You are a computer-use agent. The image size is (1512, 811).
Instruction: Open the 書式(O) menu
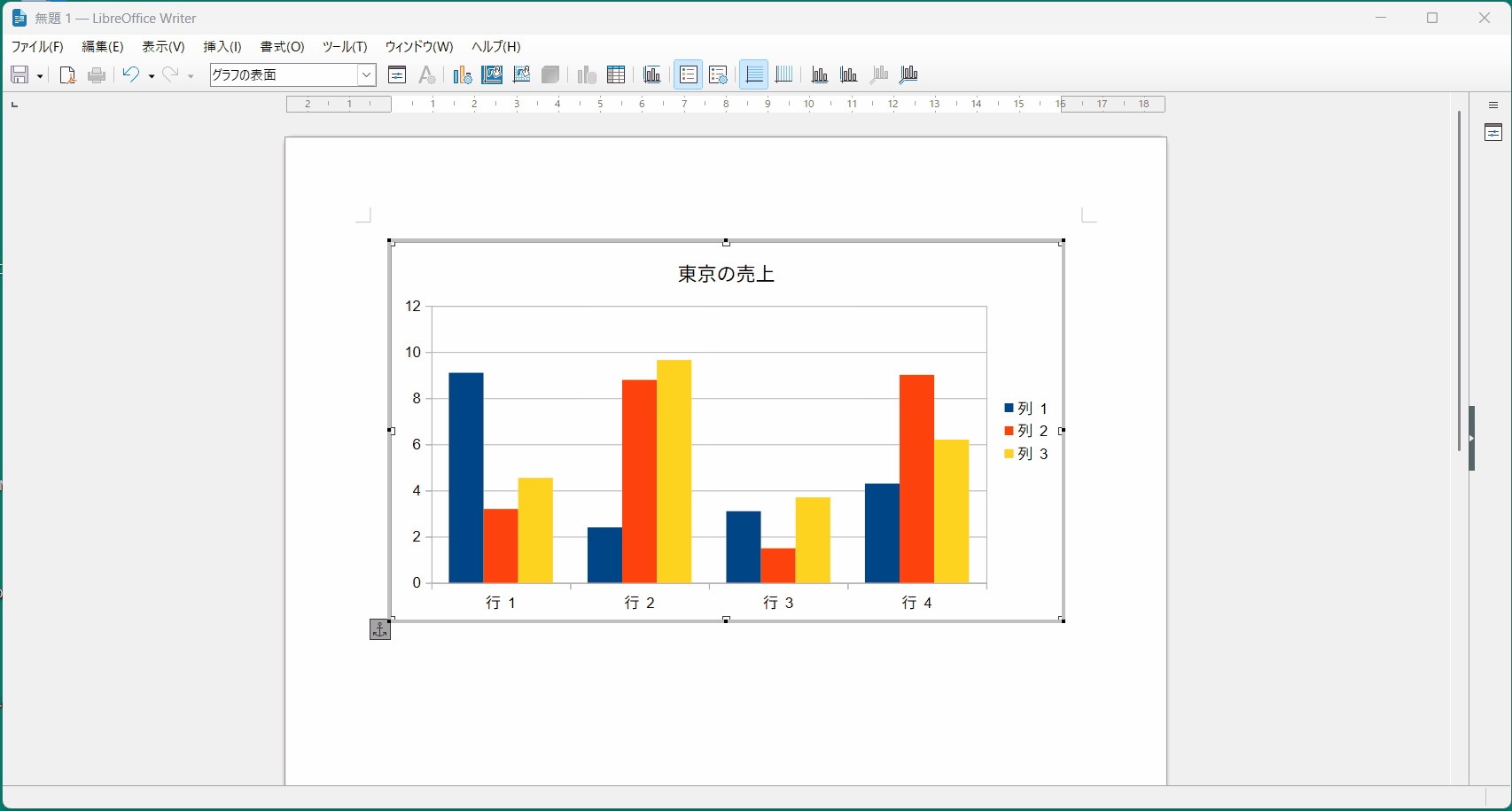coord(282,47)
